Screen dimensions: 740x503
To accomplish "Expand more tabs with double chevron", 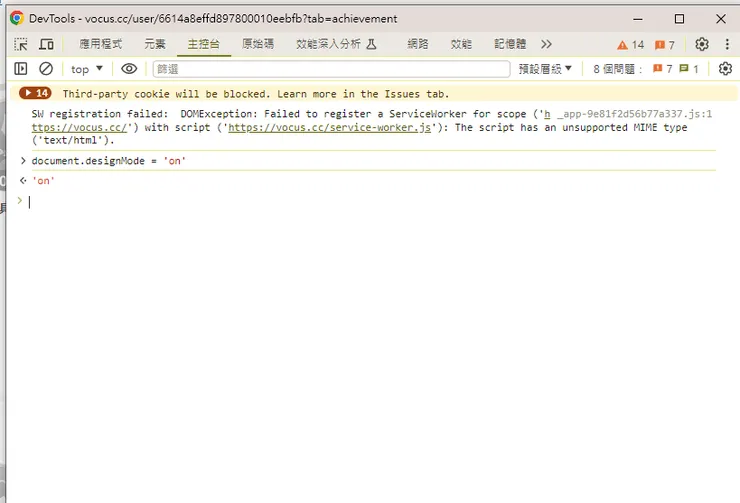I will pyautogui.click(x=547, y=44).
